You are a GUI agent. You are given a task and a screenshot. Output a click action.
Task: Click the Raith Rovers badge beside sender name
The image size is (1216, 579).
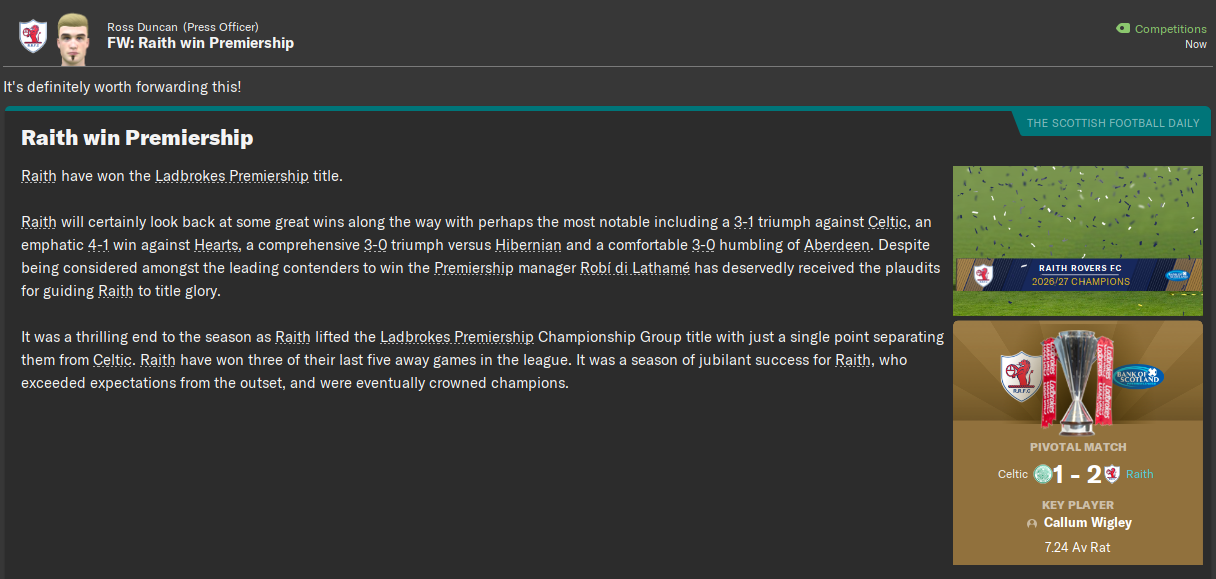[x=33, y=36]
